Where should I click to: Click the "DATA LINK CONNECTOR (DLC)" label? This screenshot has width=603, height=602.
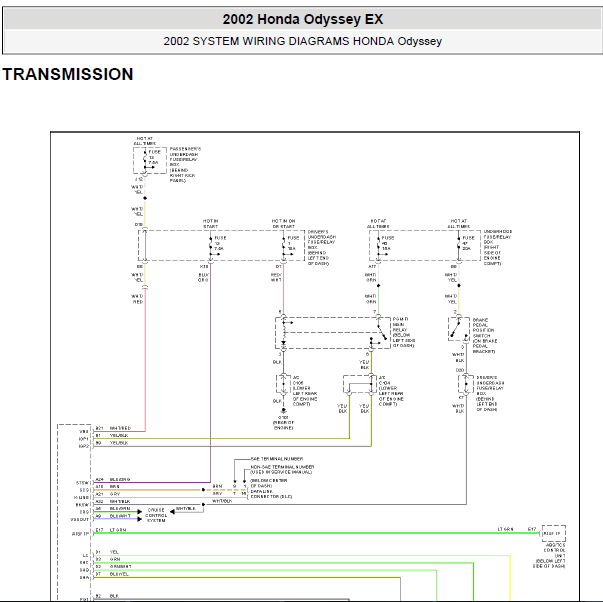pyautogui.click(x=271, y=494)
